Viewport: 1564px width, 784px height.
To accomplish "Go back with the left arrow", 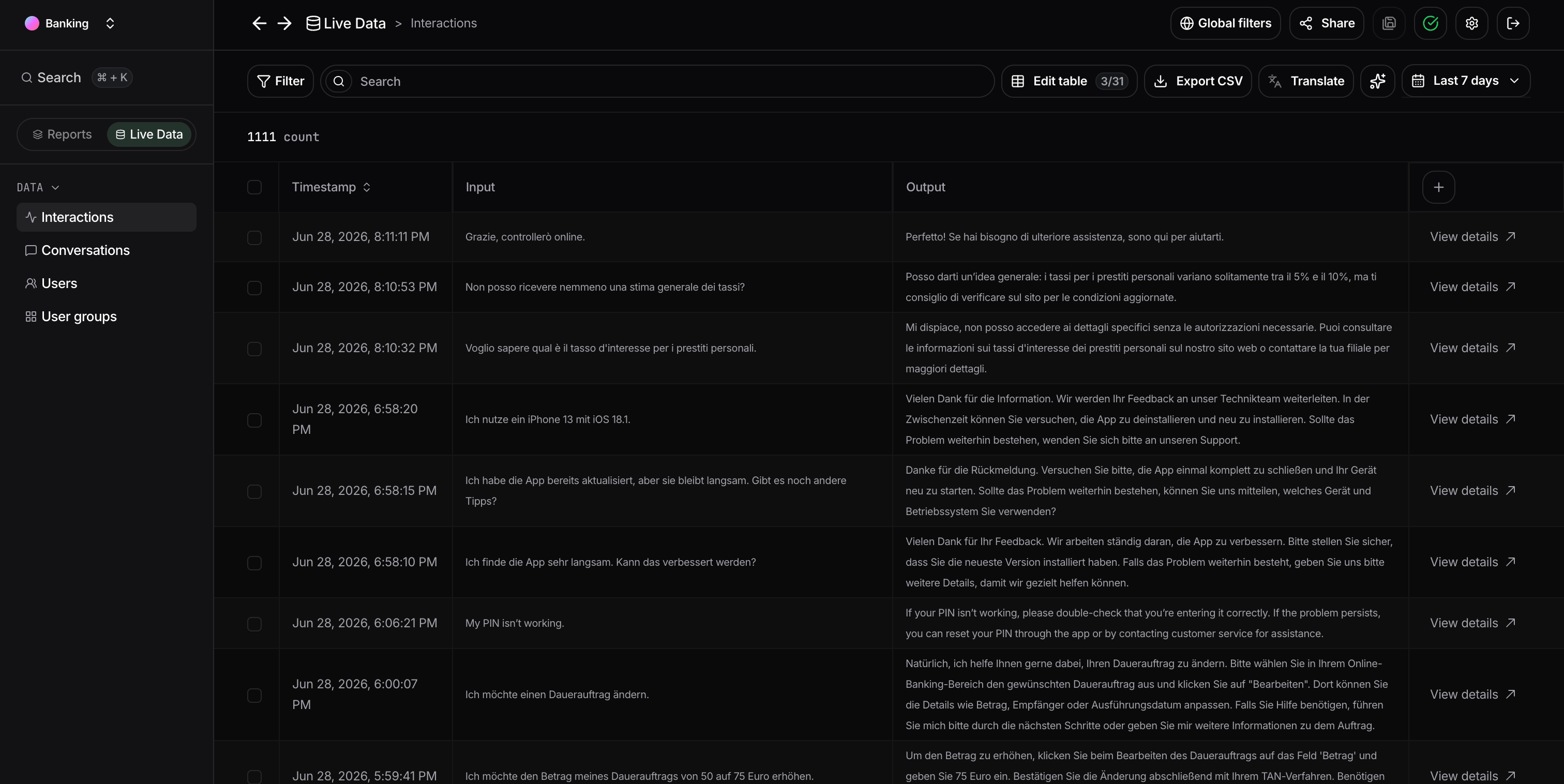I will [x=259, y=23].
